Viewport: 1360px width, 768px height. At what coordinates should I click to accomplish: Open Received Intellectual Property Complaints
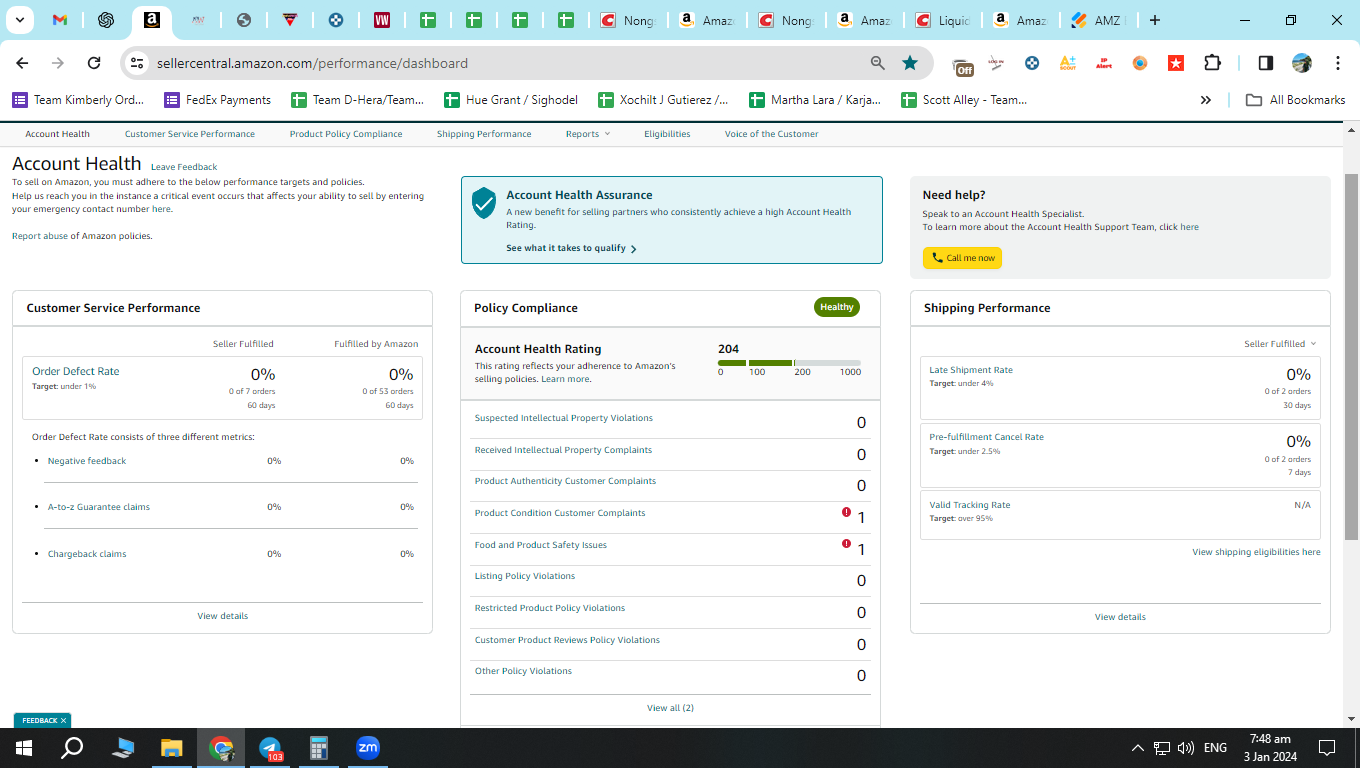click(x=563, y=450)
